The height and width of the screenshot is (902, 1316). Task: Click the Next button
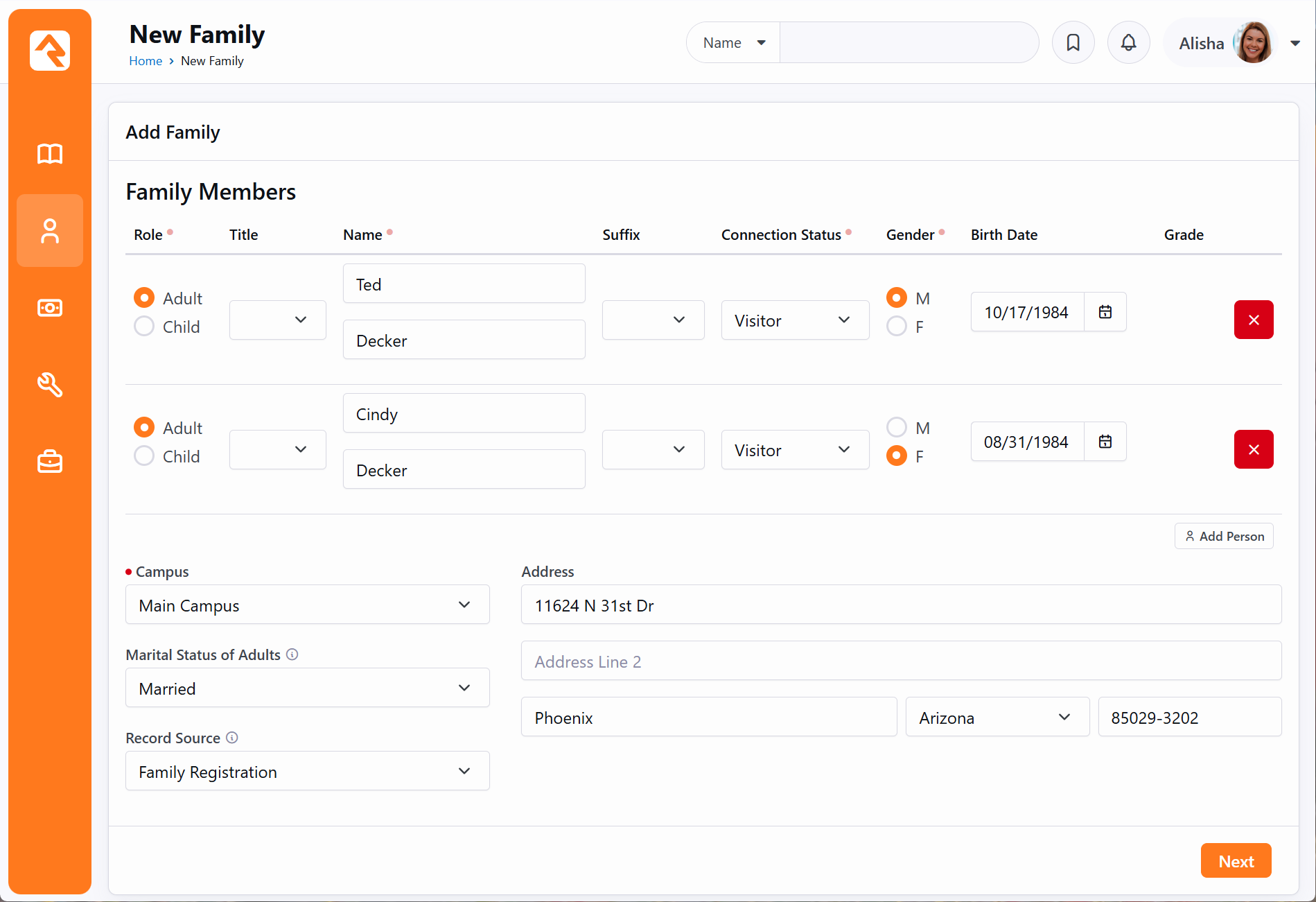coord(1236,861)
